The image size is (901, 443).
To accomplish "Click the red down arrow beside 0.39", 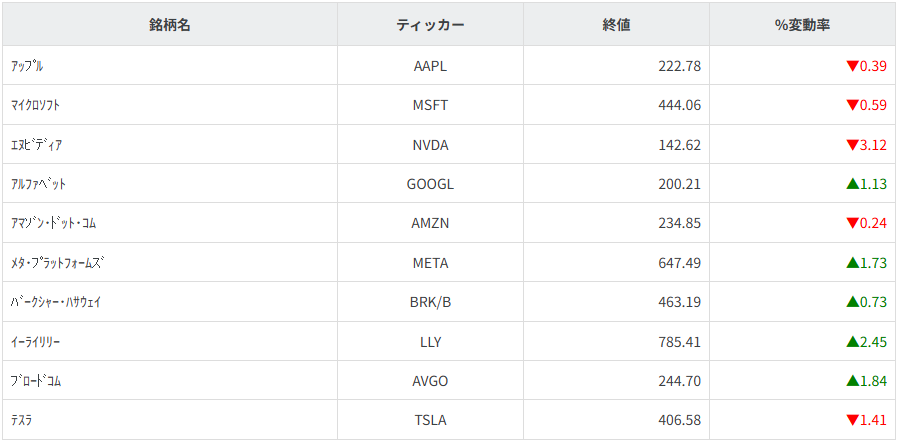I will click(x=852, y=66).
